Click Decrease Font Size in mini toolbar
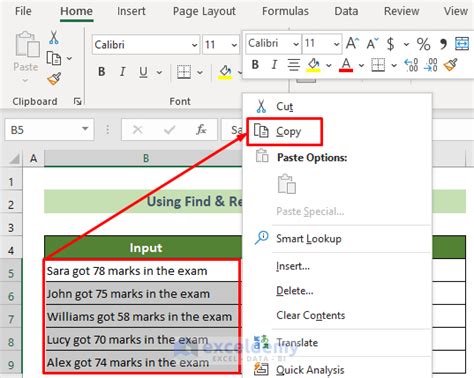474x378 pixels. pos(372,43)
